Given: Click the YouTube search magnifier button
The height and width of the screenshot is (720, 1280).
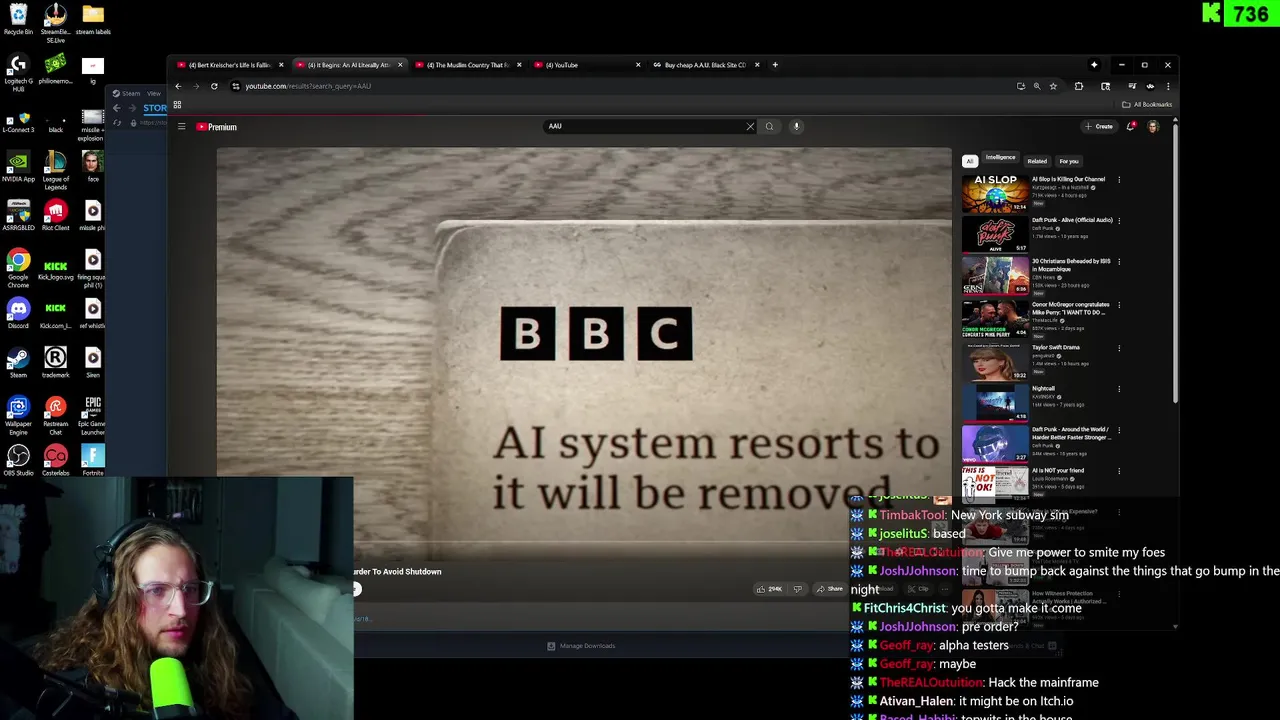Looking at the screenshot, I should tap(769, 126).
